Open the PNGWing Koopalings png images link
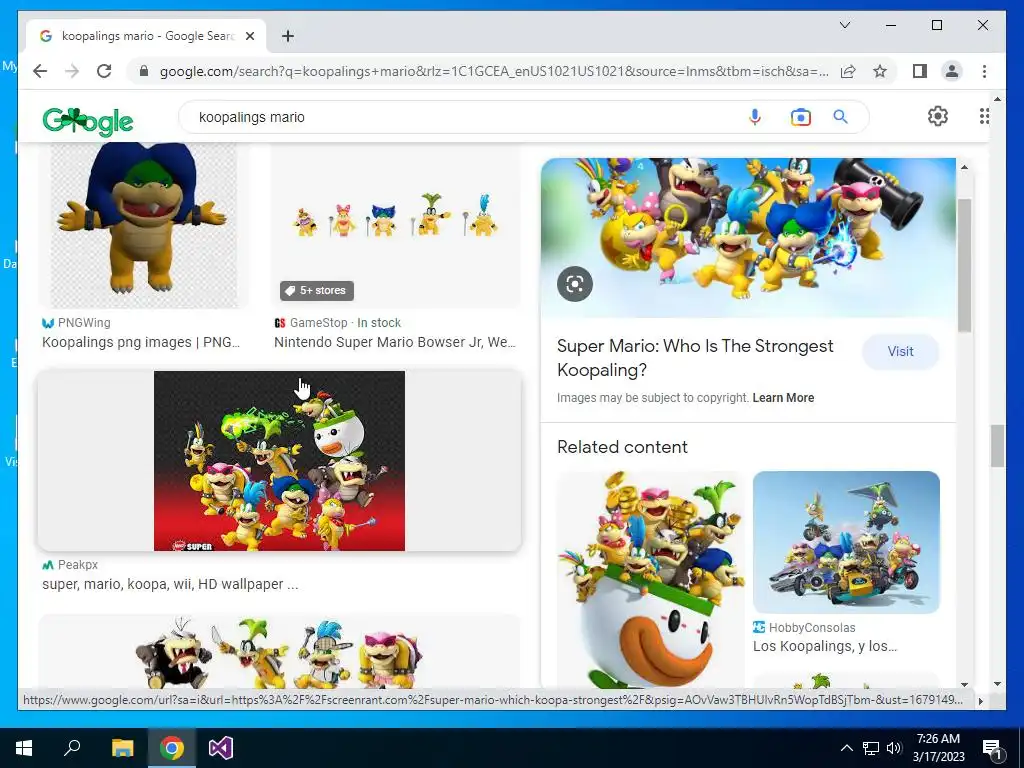Screen dimensions: 1024x768 [141, 342]
